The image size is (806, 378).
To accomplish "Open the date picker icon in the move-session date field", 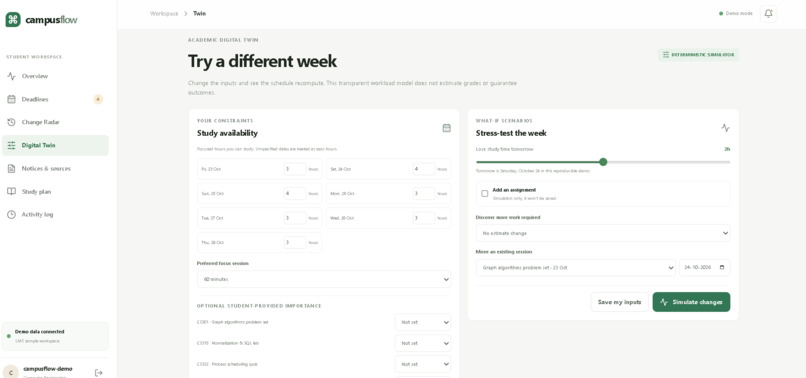I will [x=722, y=267].
